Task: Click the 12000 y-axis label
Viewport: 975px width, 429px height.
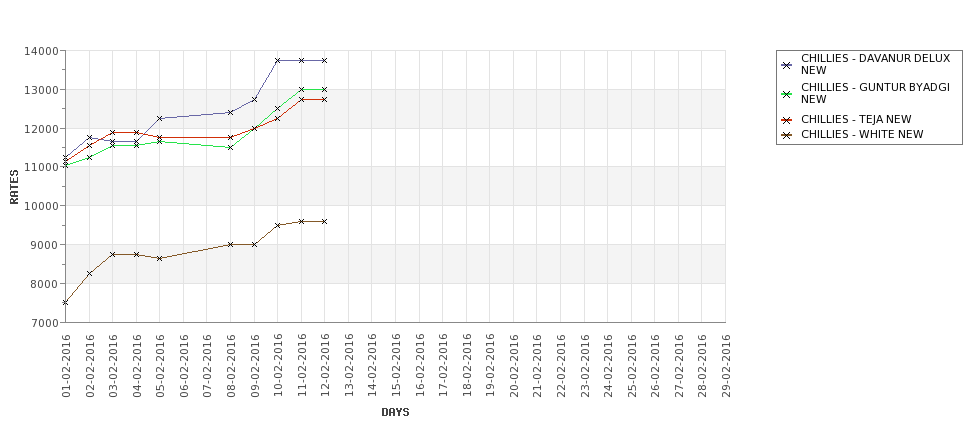Action: pos(44,129)
